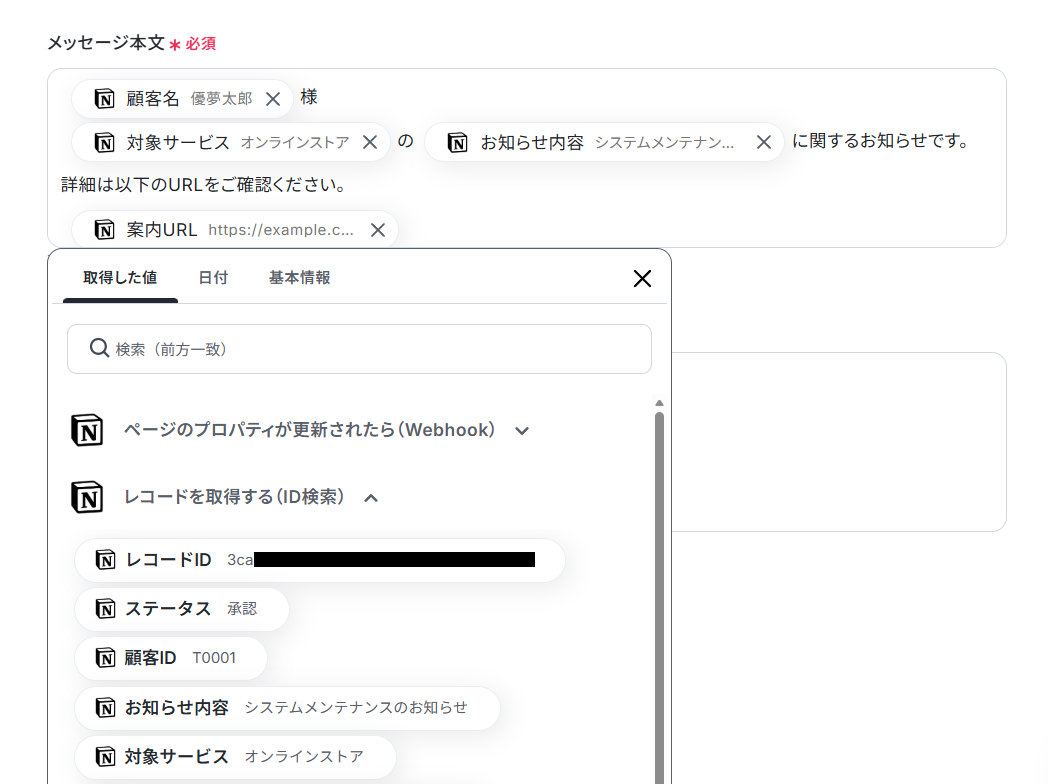Open the 基本情報 tab
Image resolution: width=1048 pixels, height=784 pixels.
point(299,278)
